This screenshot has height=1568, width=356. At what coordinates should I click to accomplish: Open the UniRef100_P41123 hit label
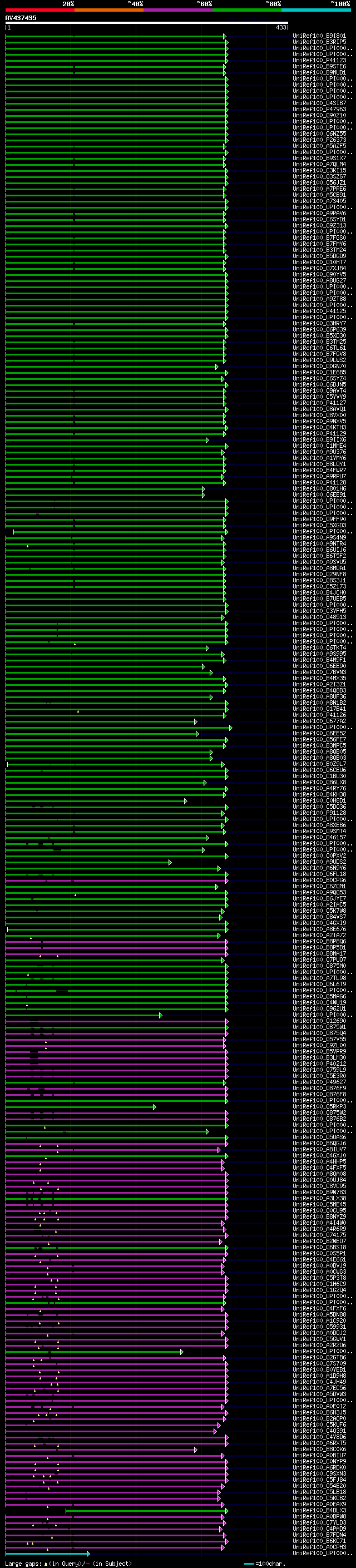[319, 60]
